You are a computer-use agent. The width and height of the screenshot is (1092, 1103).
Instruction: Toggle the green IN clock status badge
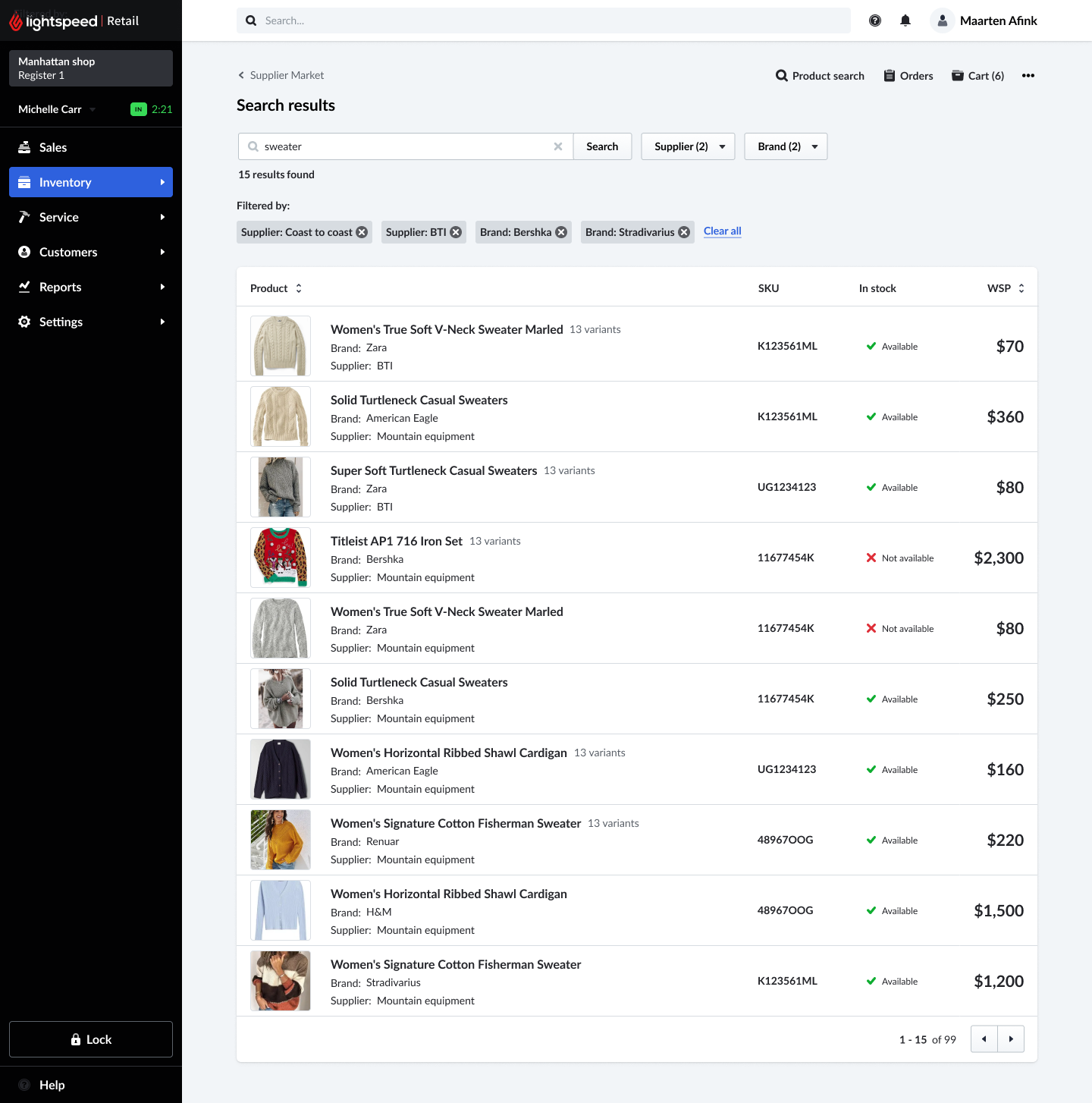(x=139, y=109)
